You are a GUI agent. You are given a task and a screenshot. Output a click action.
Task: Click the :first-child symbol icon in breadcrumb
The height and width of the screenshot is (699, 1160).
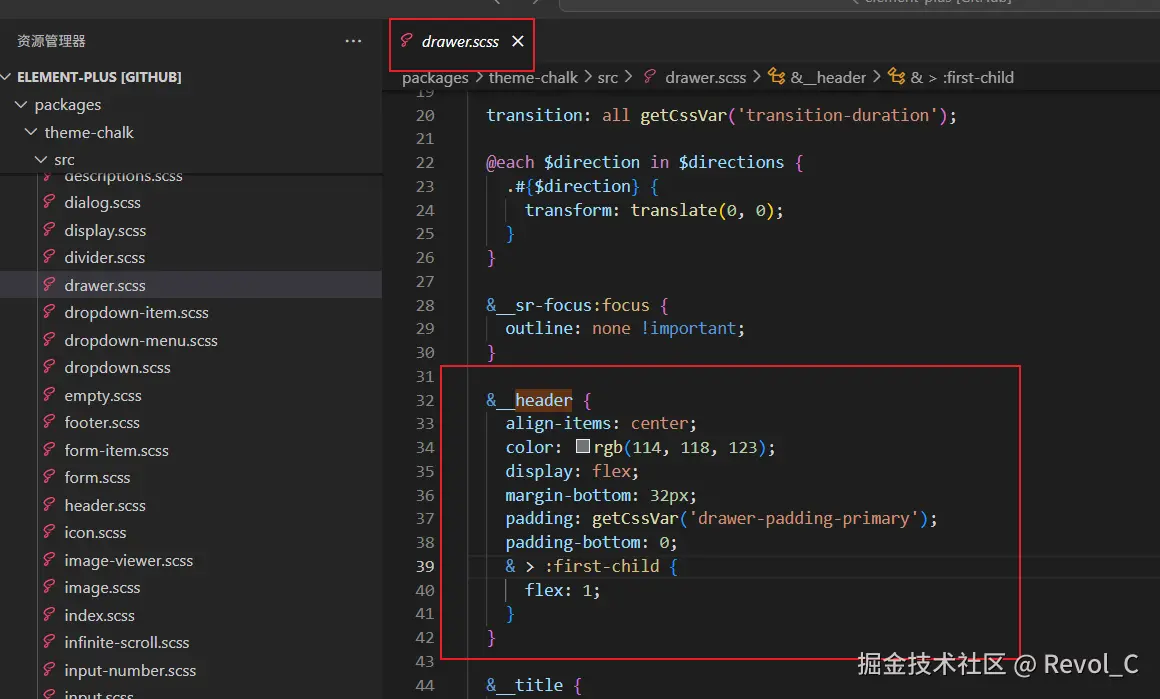pyautogui.click(x=896, y=77)
